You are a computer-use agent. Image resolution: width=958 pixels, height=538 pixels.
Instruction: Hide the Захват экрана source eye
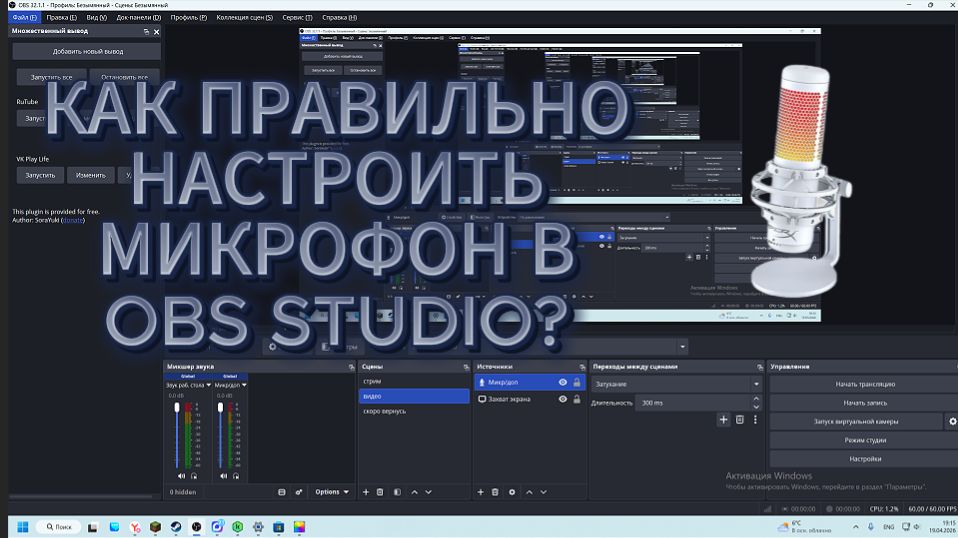click(563, 399)
